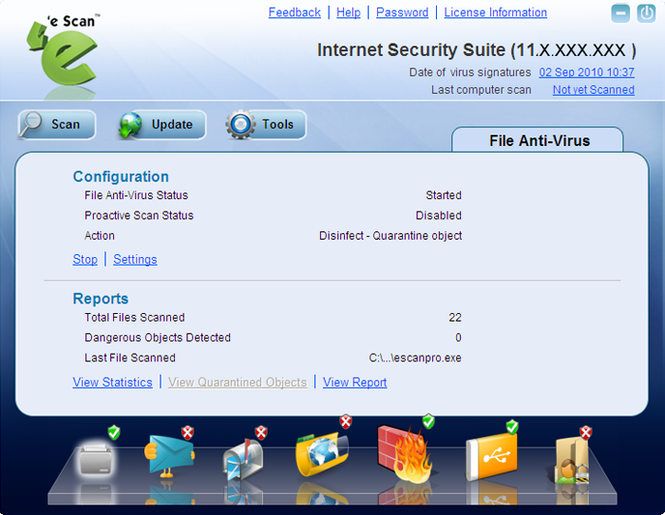Open the File Anti-Virus dock icon
Image resolution: width=665 pixels, height=515 pixels.
point(95,458)
